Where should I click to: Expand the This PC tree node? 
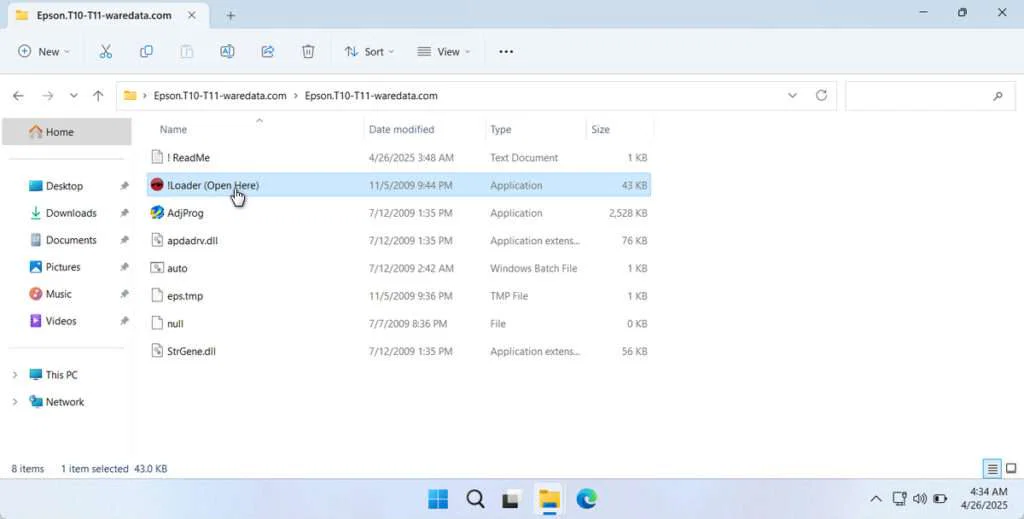(15, 375)
